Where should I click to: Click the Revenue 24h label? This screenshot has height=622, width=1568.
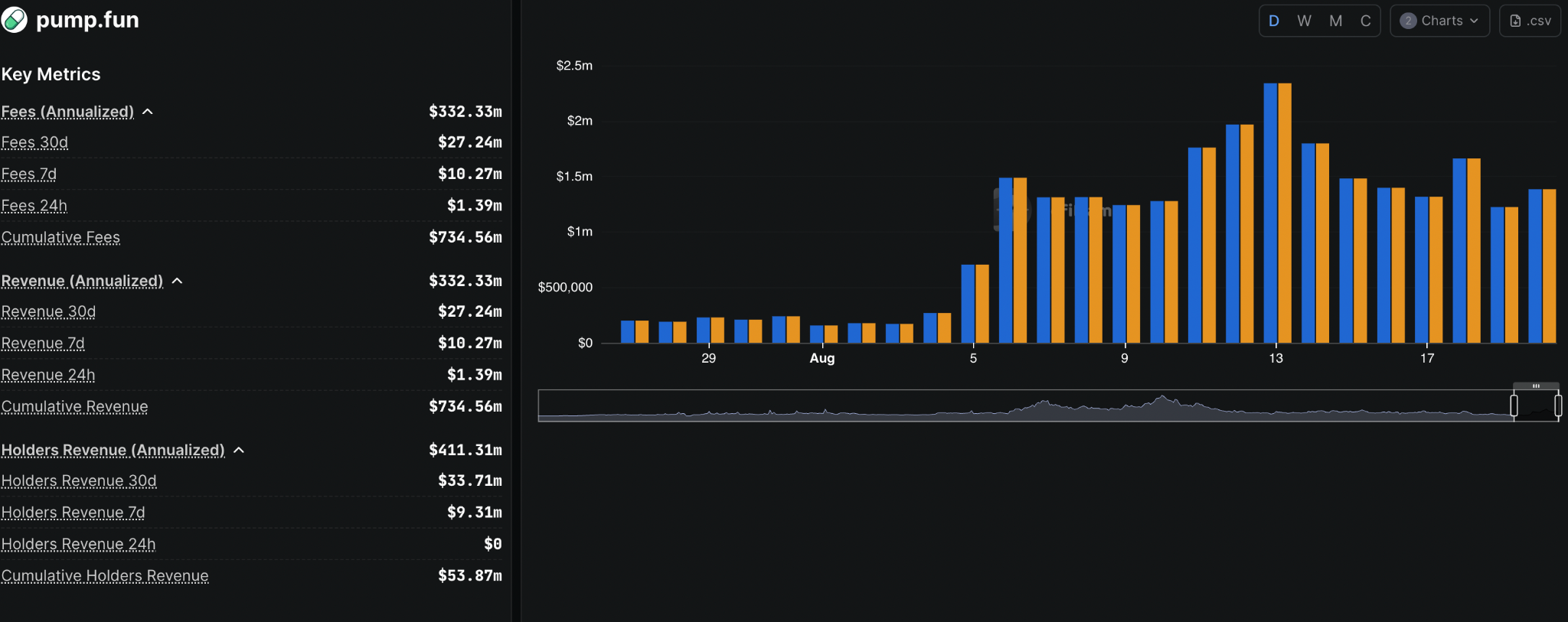[x=48, y=375]
